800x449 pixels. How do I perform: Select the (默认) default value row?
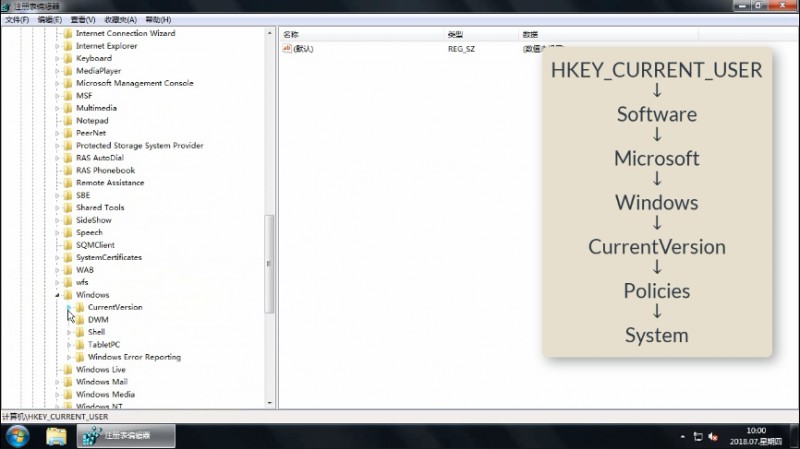click(x=303, y=49)
